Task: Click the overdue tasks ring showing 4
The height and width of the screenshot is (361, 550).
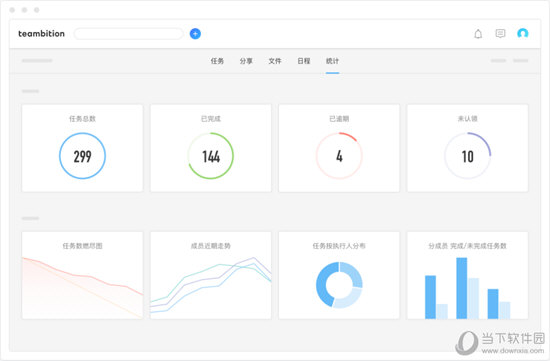Action: [339, 156]
